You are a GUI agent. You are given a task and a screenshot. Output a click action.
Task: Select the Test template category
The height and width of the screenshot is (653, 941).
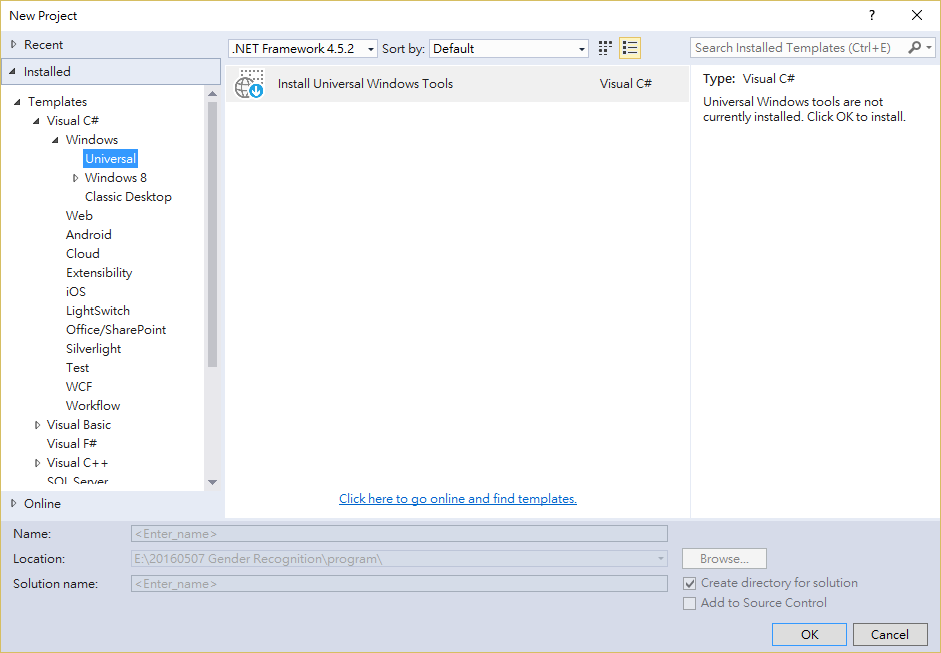tap(77, 368)
